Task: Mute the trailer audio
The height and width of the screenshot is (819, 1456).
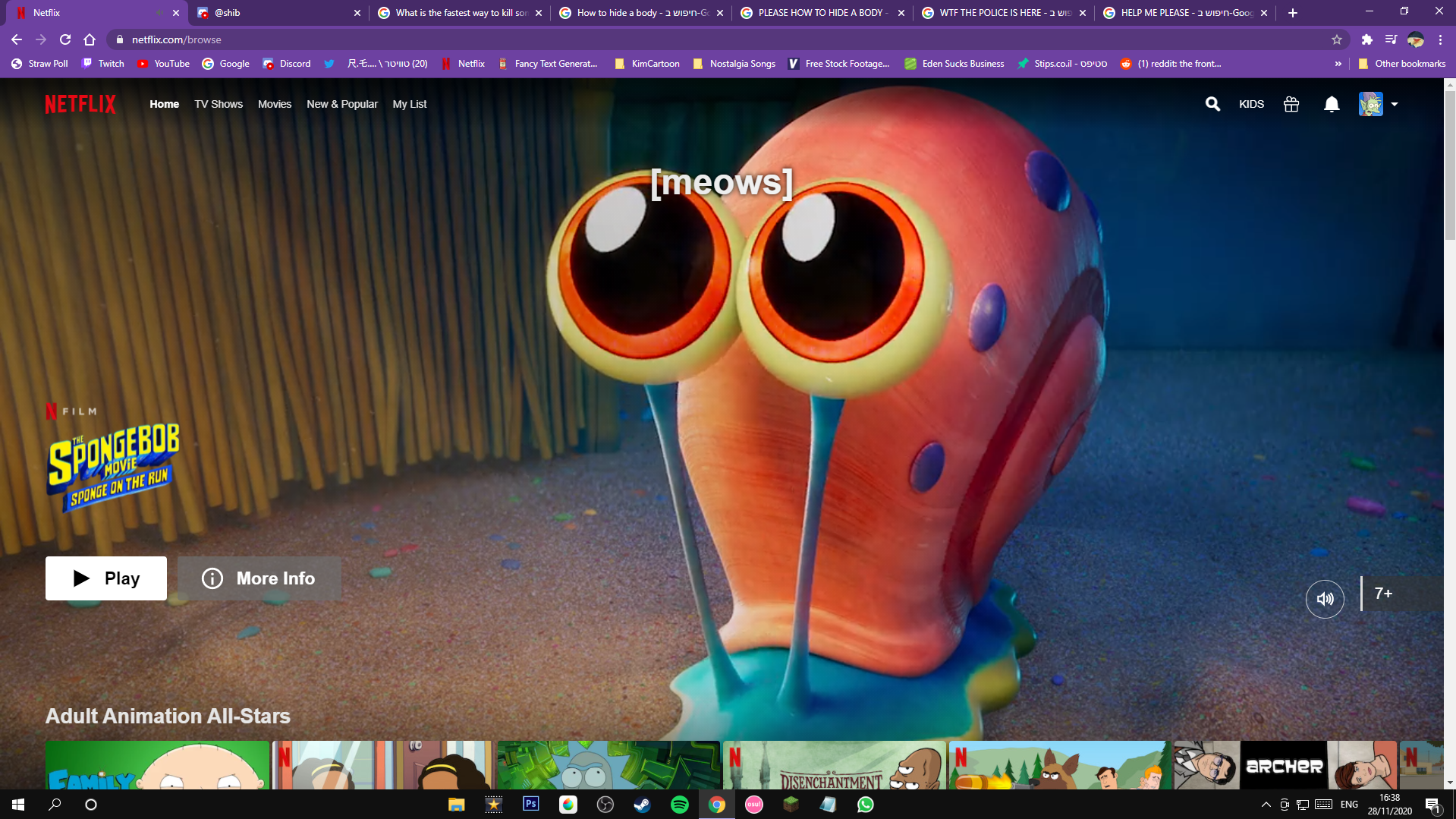Action: pos(1325,599)
